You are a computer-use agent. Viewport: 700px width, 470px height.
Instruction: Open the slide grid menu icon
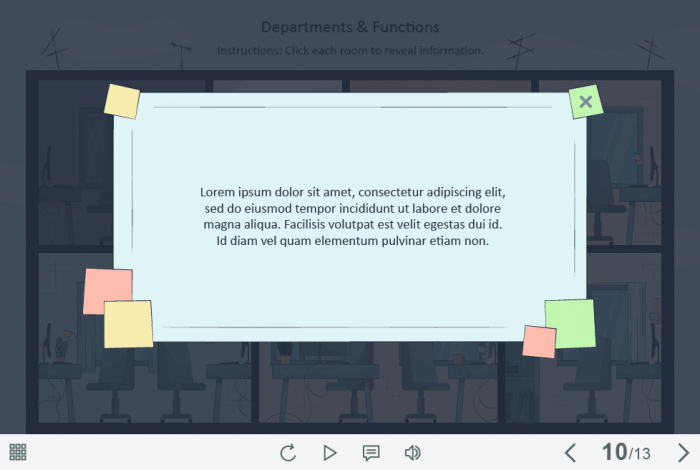(18, 452)
